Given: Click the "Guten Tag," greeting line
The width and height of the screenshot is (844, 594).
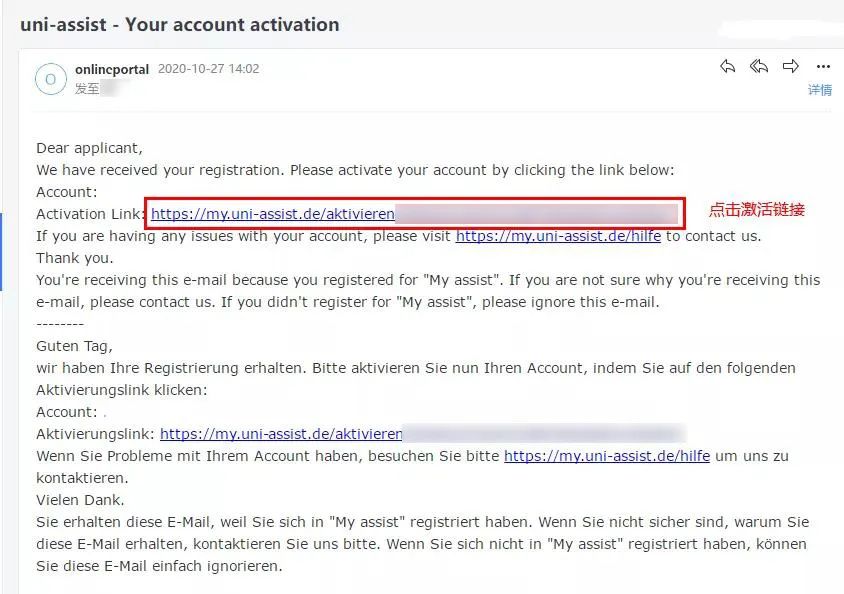Looking at the screenshot, I should pyautogui.click(x=73, y=346).
